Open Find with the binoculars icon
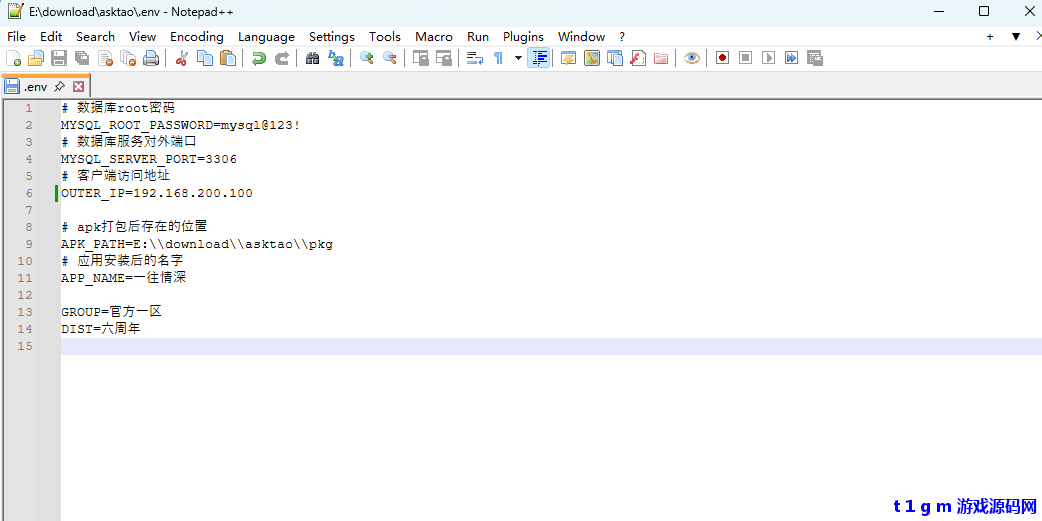 click(x=312, y=59)
